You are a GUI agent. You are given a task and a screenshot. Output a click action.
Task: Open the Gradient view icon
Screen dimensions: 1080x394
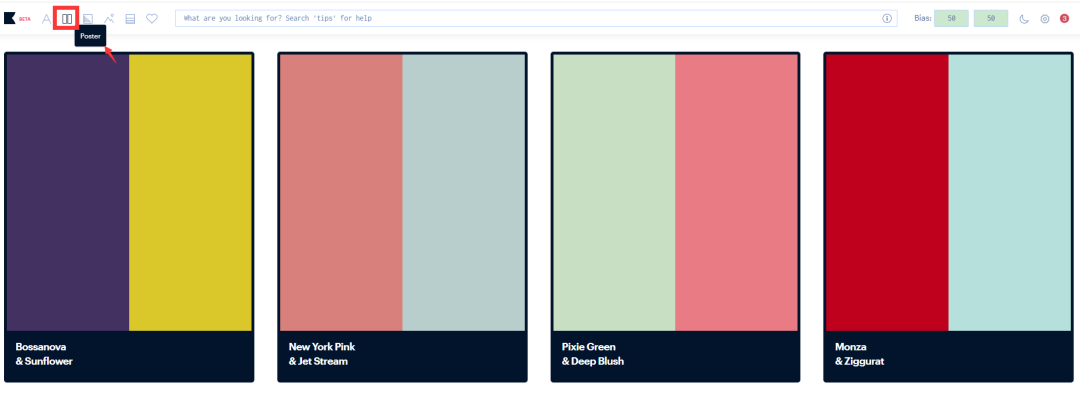pyautogui.click(x=88, y=19)
